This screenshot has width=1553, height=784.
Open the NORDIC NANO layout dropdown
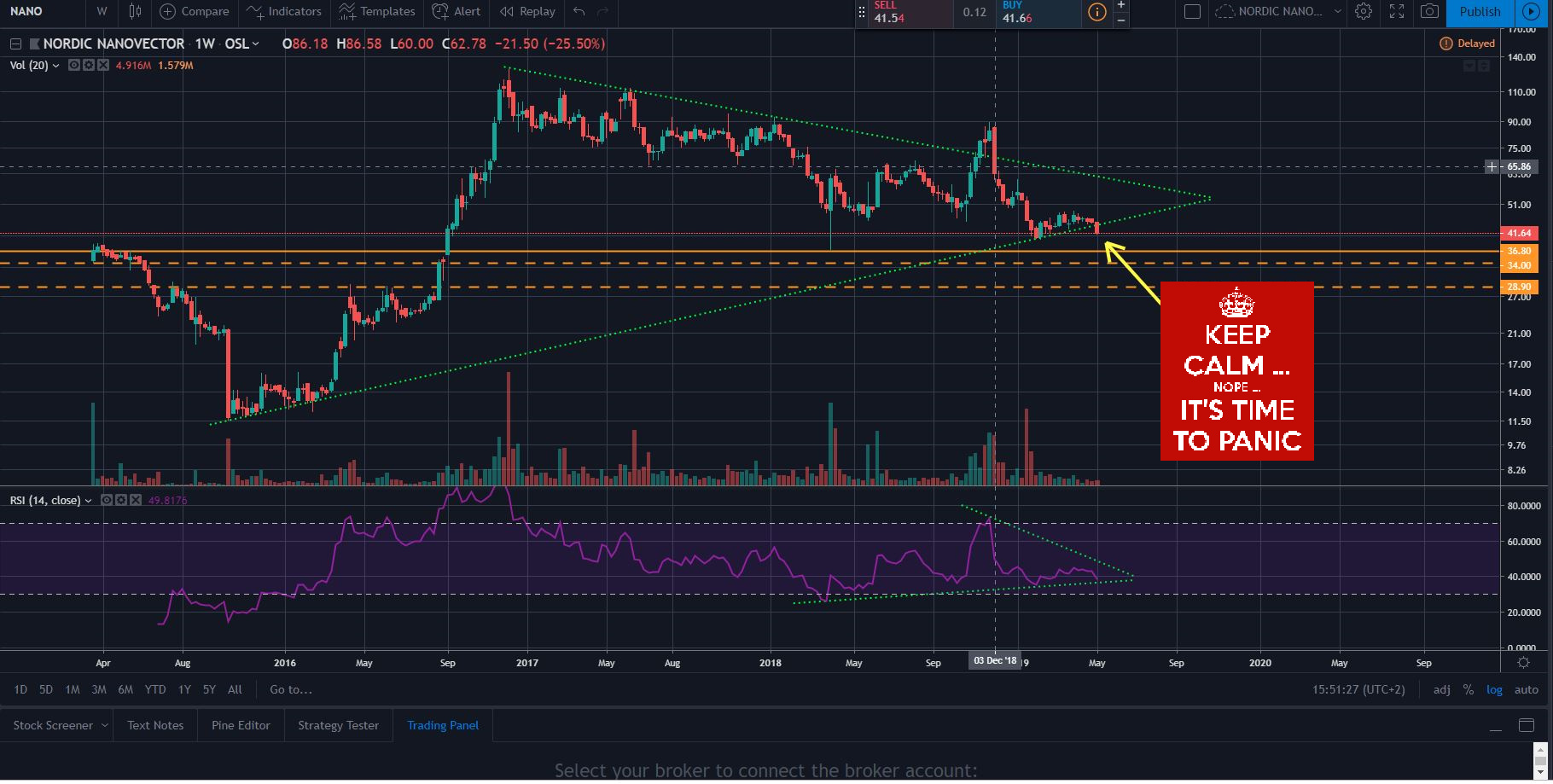pos(1277,11)
